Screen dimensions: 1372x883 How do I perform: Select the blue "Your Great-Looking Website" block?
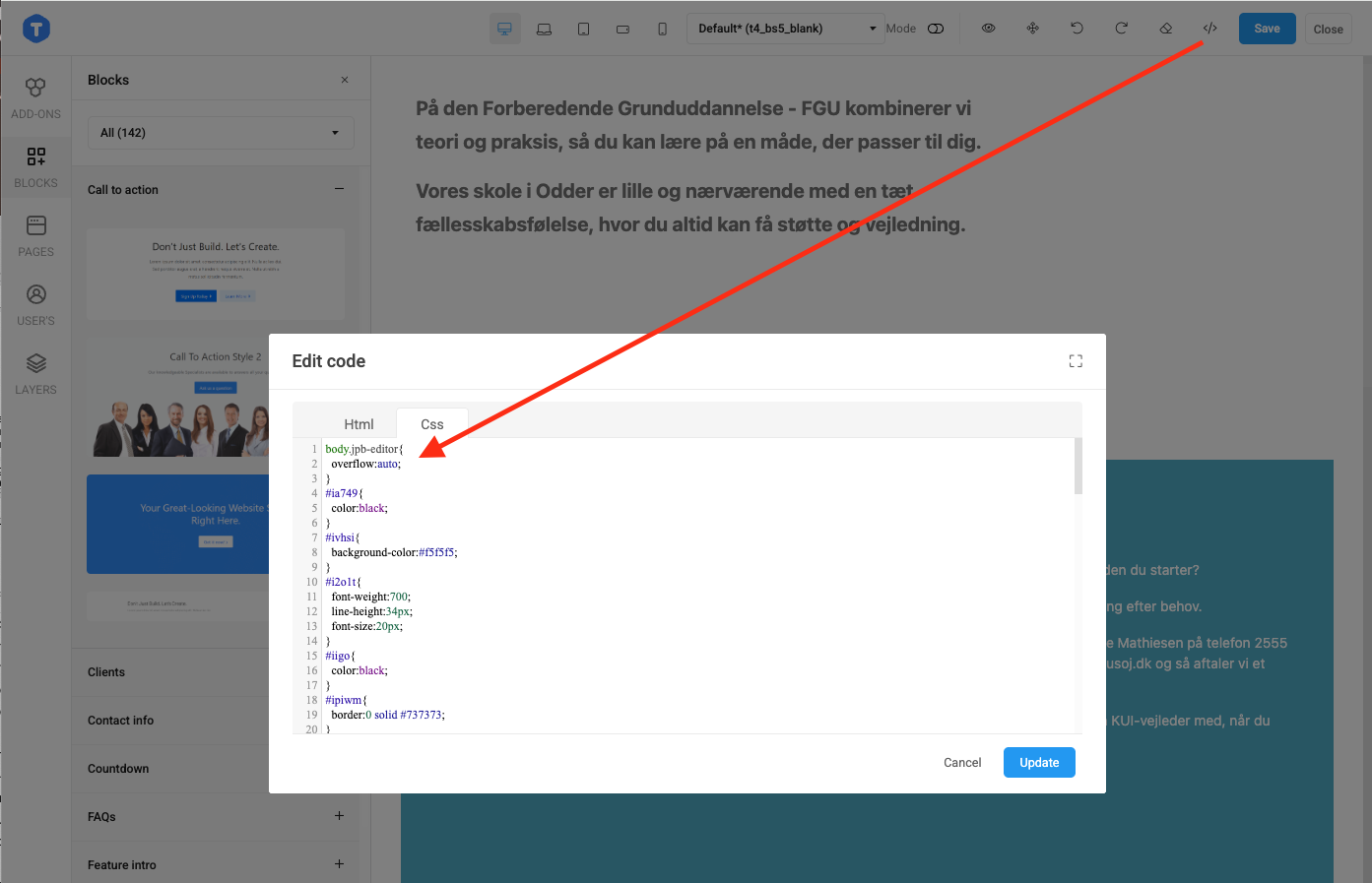[178, 524]
